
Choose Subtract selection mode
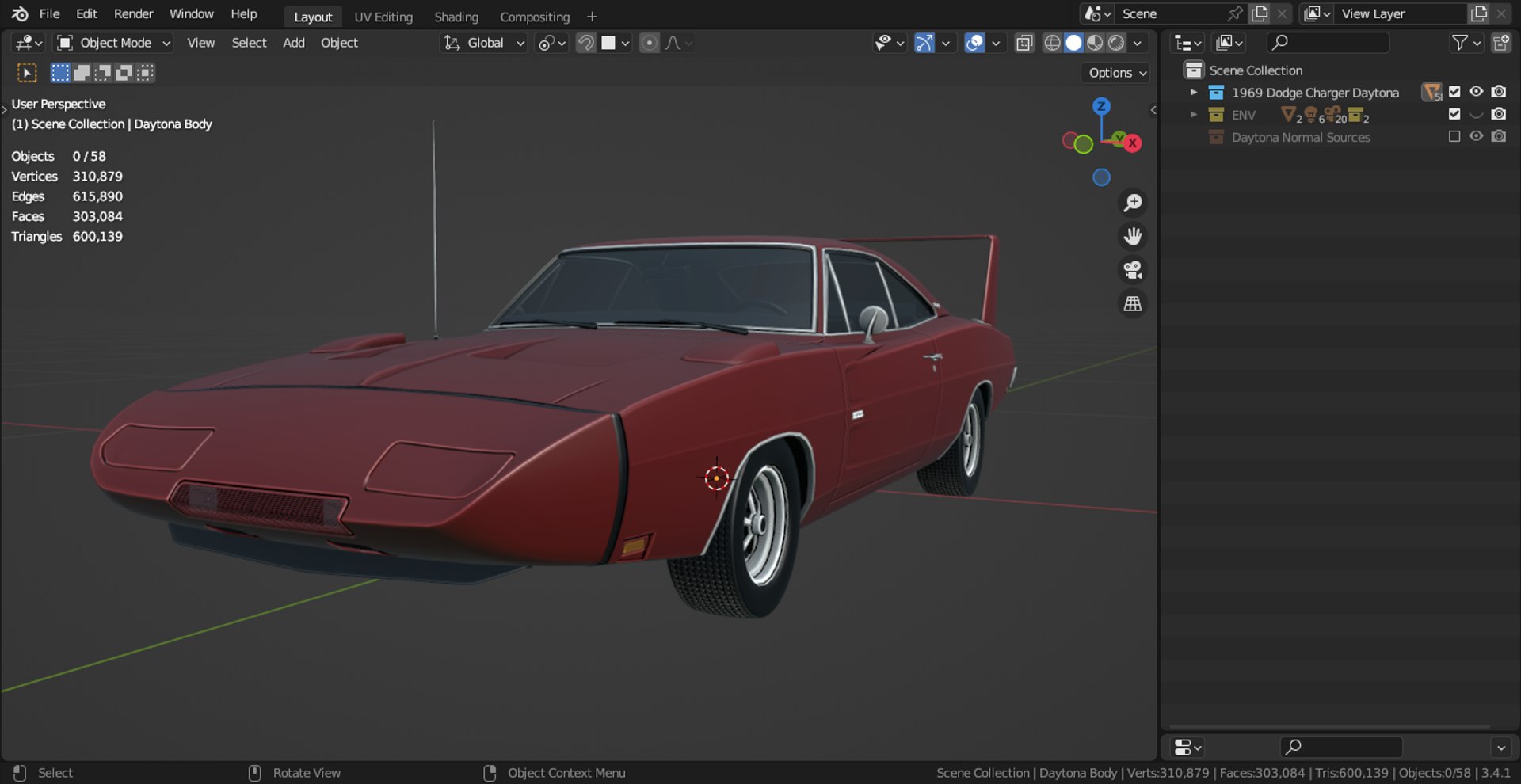point(102,73)
